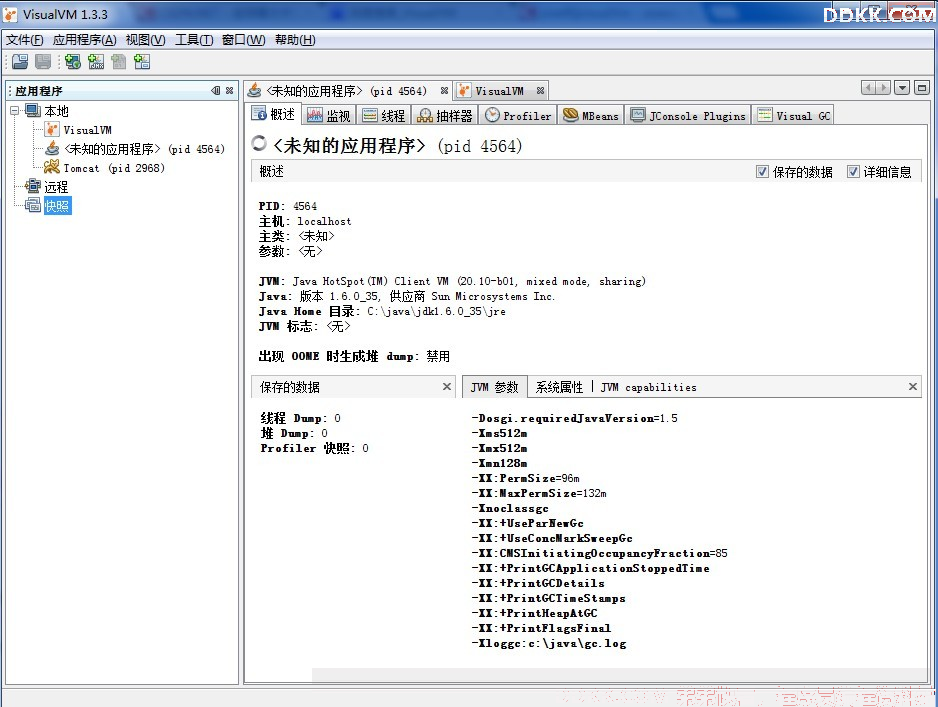938x707 pixels.
Task: Click the 线程 Dump: 0 line
Action: point(300,418)
